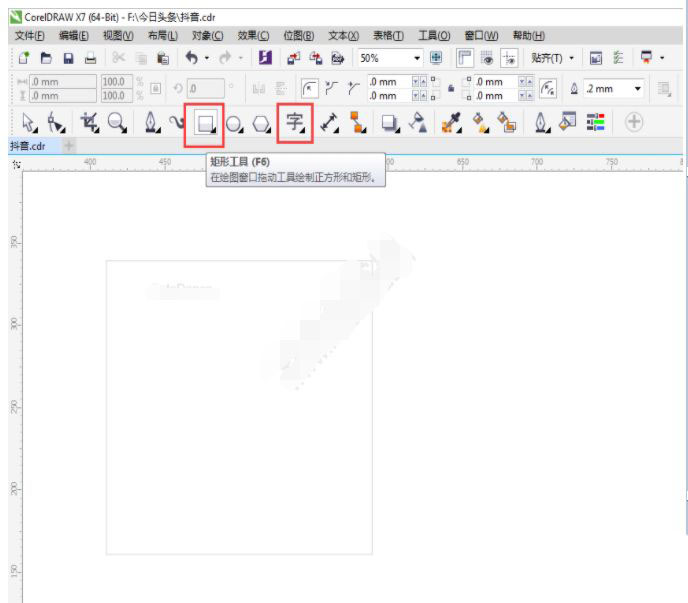Open the 效果(C) menu
688x603 pixels.
(x=253, y=36)
